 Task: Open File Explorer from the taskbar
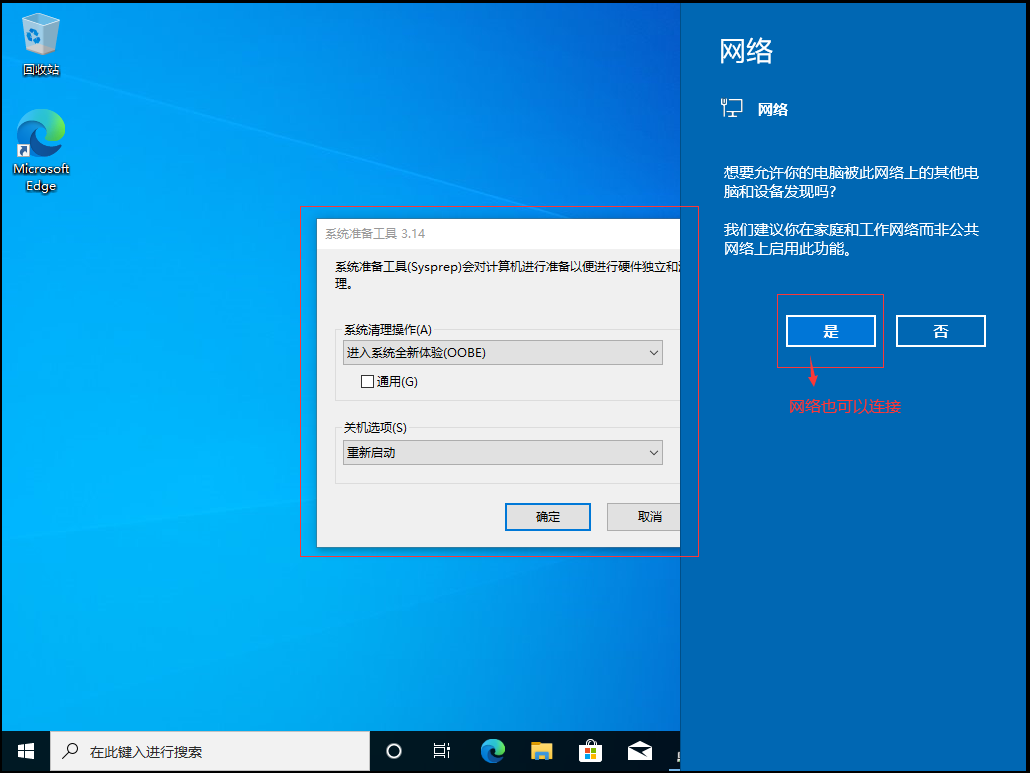541,751
